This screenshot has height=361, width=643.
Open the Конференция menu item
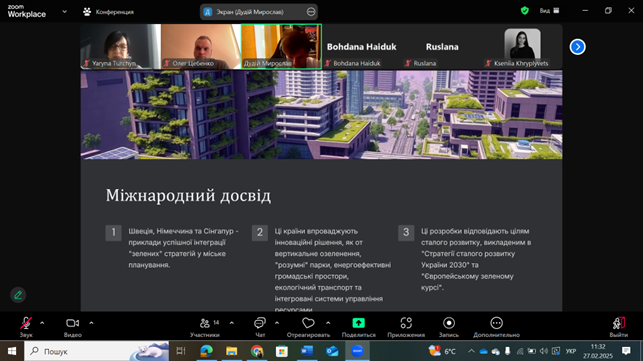[x=108, y=12]
